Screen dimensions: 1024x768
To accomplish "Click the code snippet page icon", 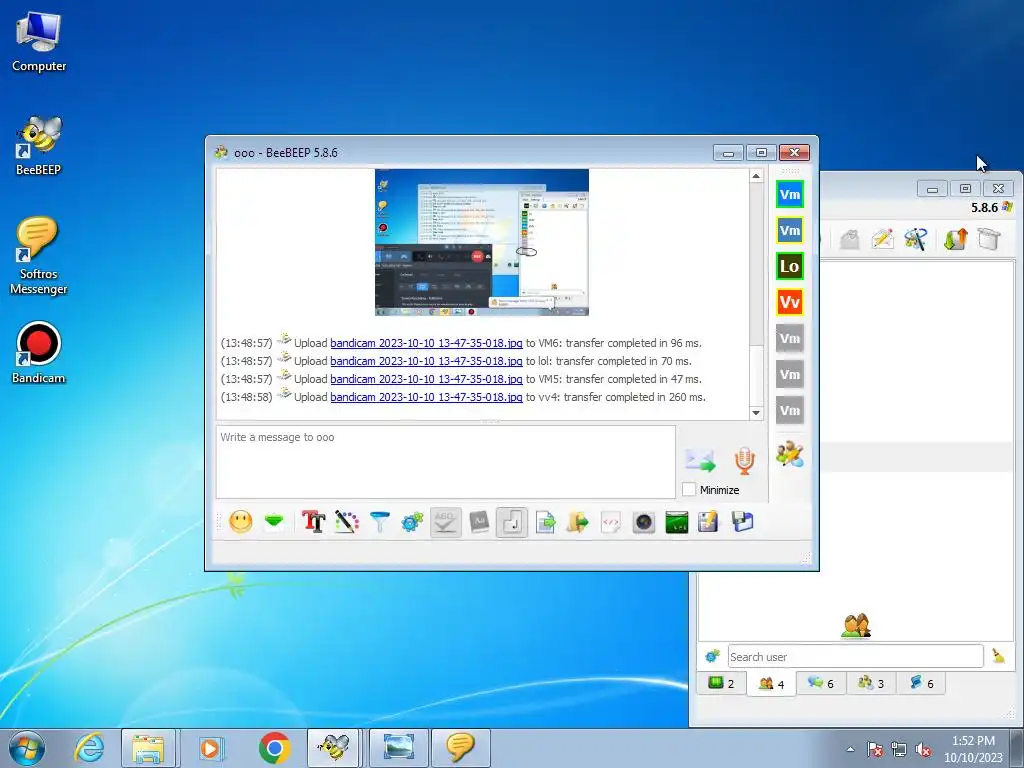I will click(x=611, y=522).
